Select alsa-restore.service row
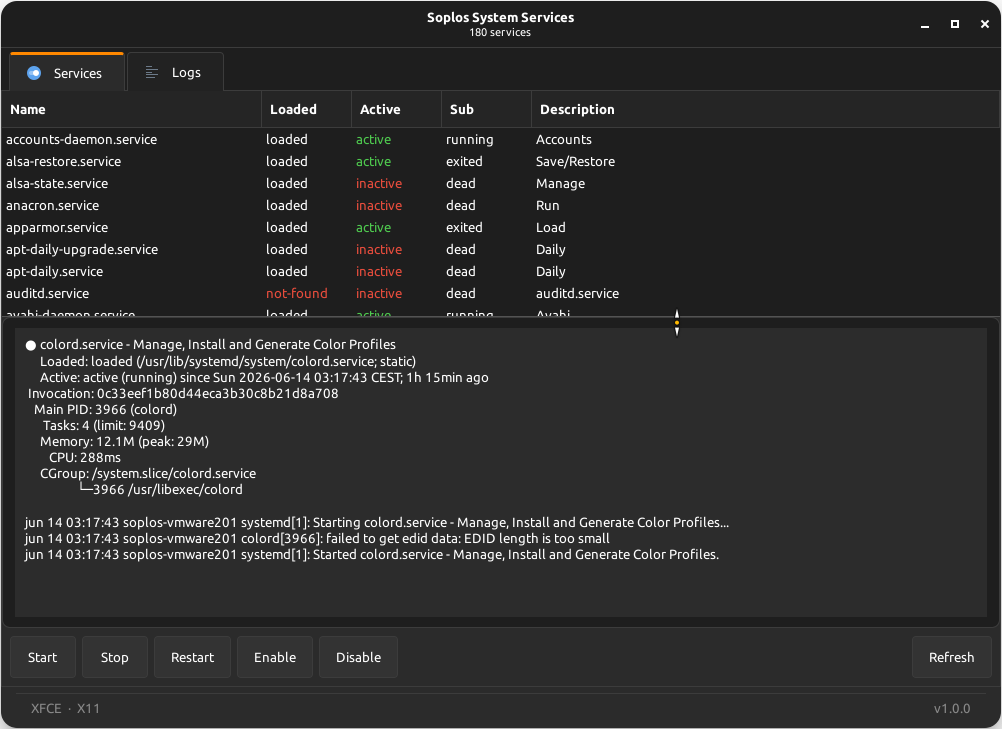Viewport: 1002px width, 729px height. point(501,161)
